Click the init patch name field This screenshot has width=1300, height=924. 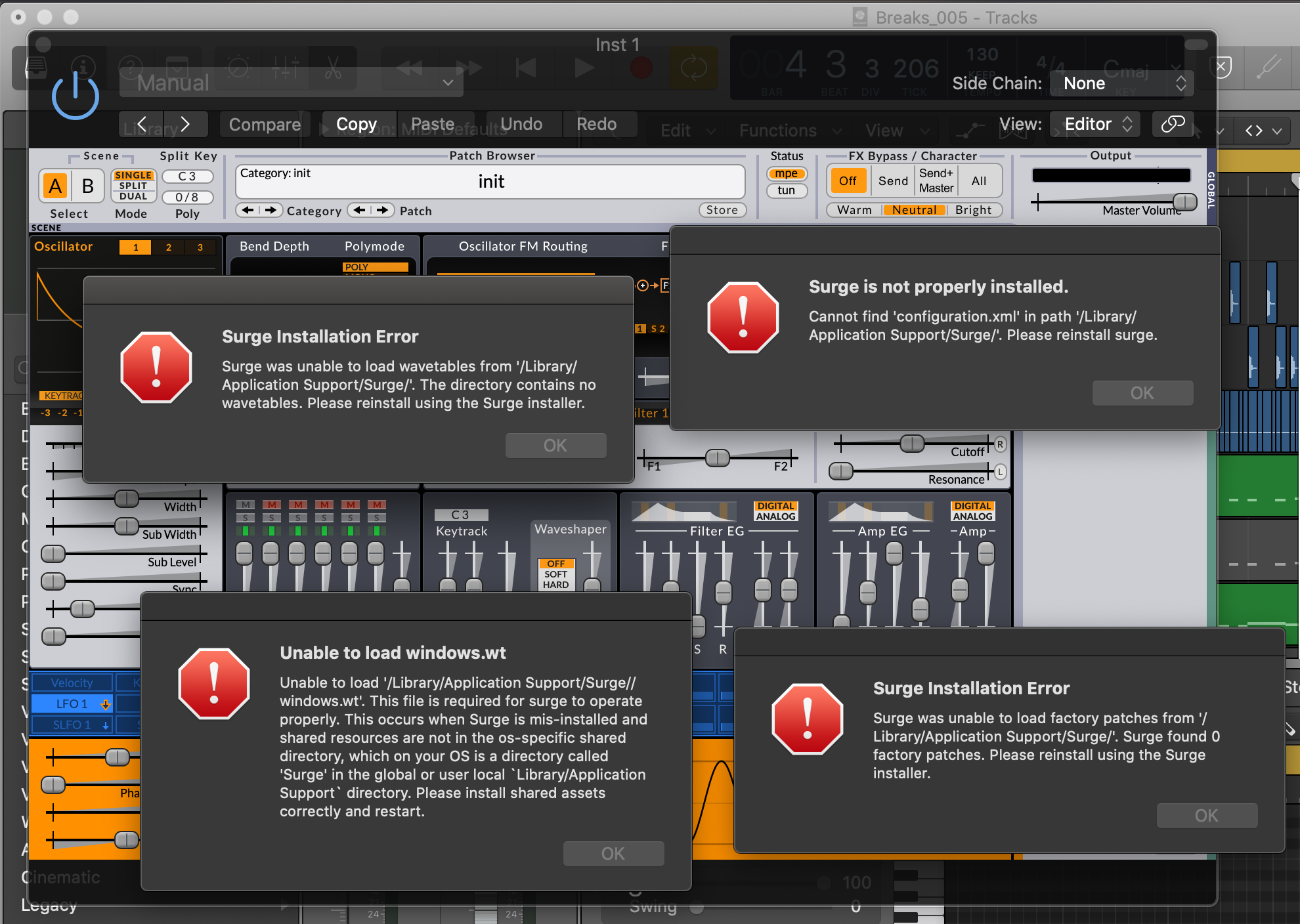coord(491,182)
